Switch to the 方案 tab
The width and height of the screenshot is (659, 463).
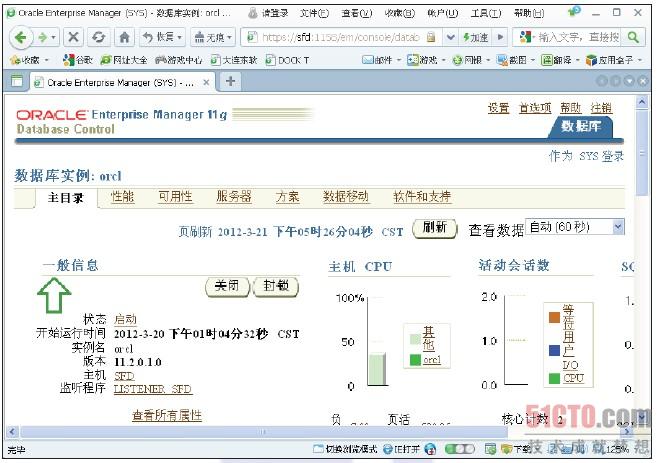(287, 196)
